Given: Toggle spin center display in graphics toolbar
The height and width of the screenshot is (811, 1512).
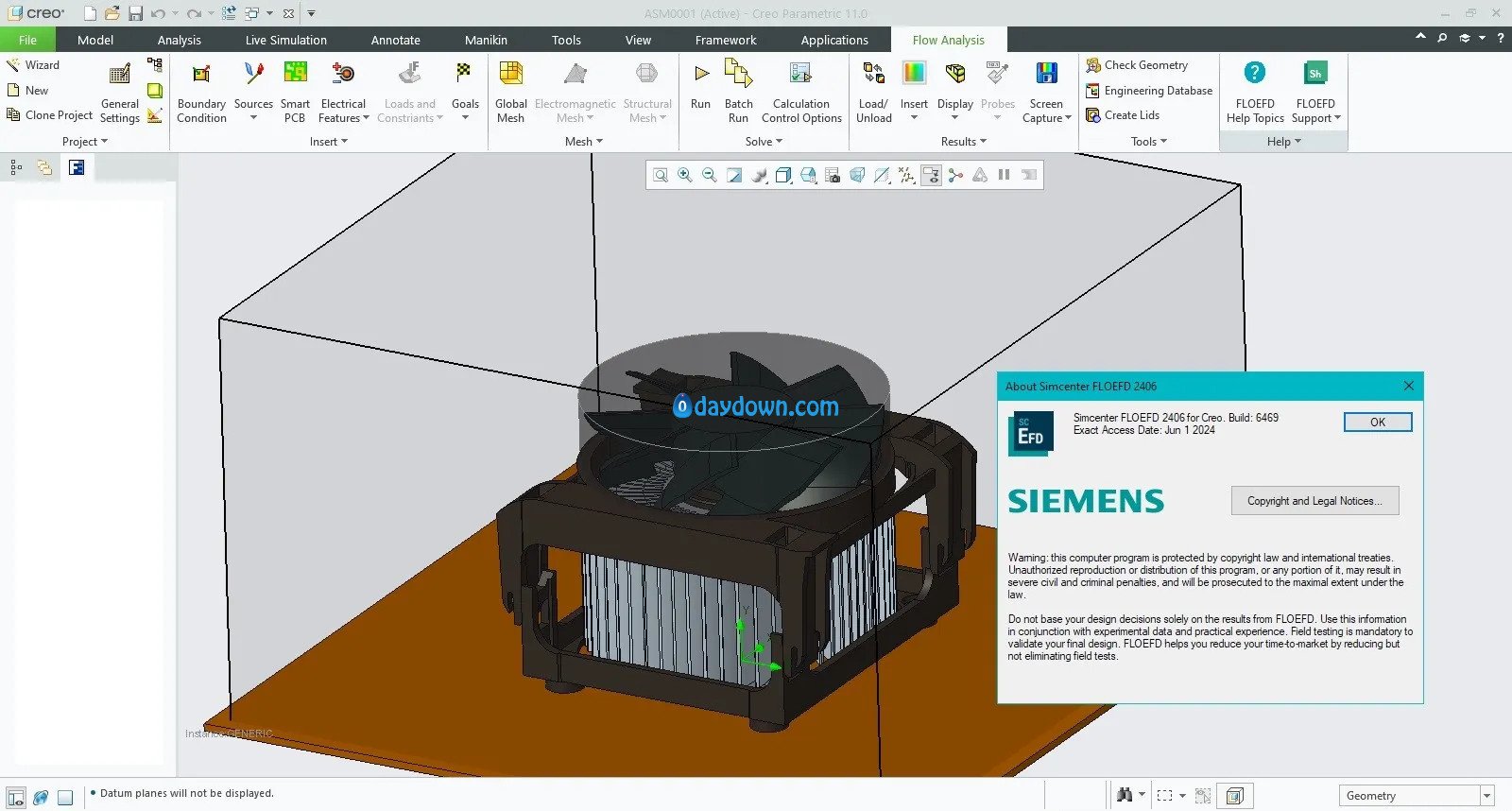Looking at the screenshot, I should tap(955, 175).
